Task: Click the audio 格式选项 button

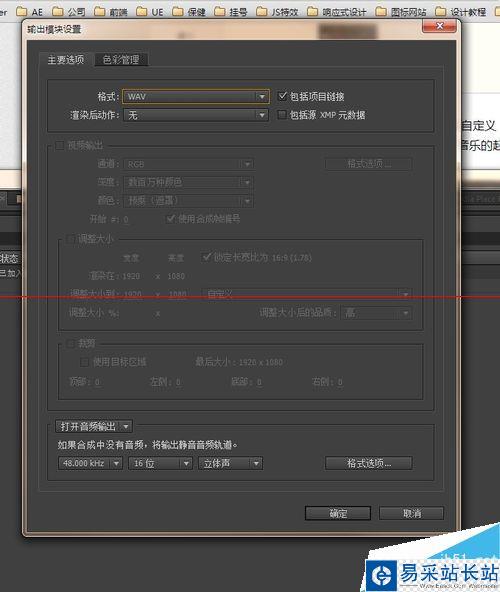Action: [x=369, y=463]
